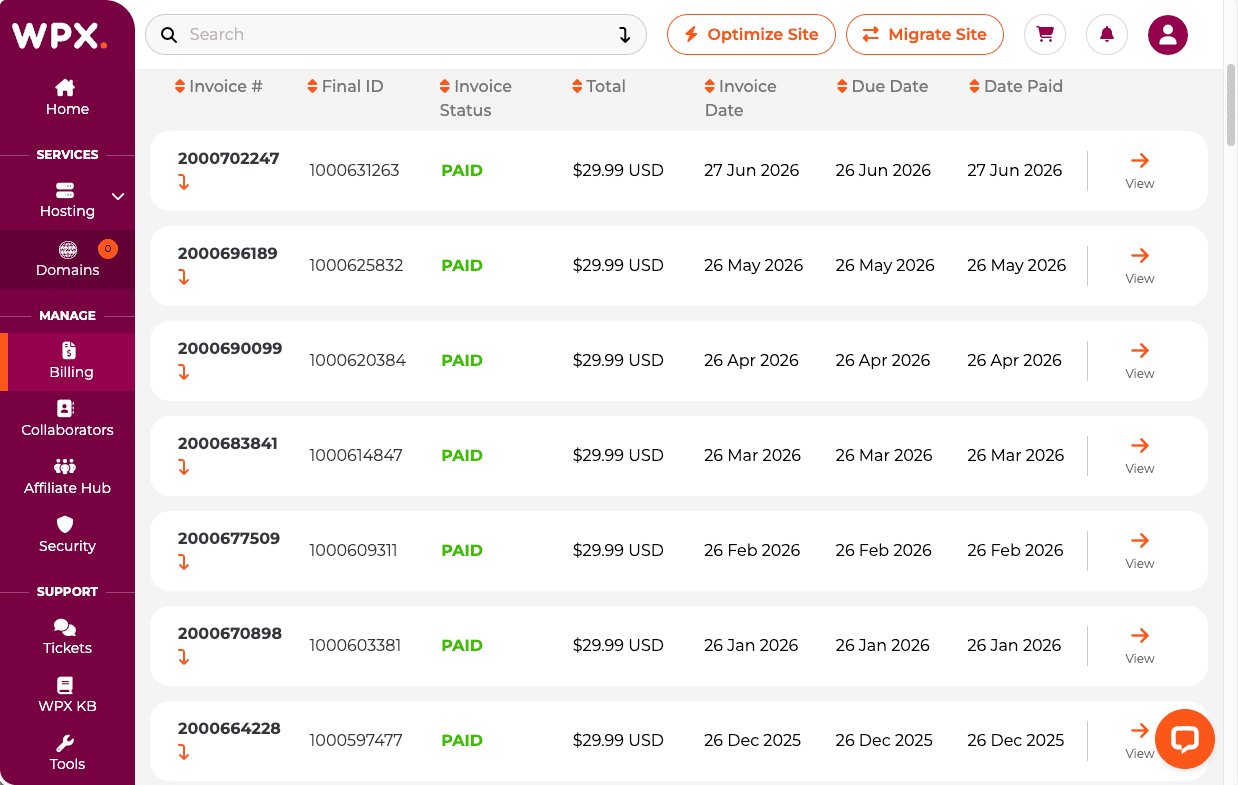Viewport: 1238px width, 785px height.
Task: Expand invoice 2000664228 details arrow
Action: click(184, 752)
